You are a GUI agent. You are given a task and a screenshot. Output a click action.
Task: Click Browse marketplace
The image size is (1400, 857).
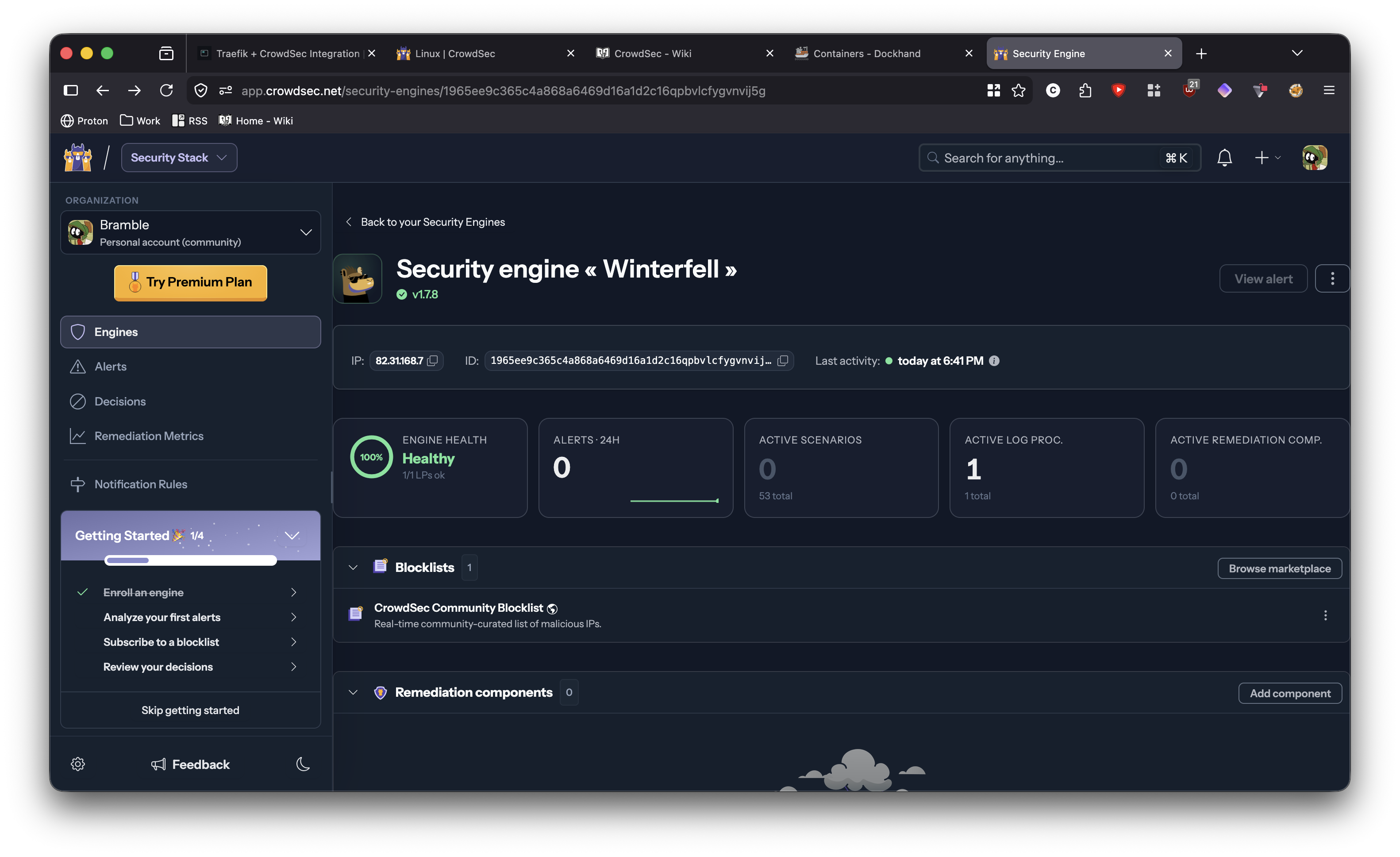tap(1280, 568)
